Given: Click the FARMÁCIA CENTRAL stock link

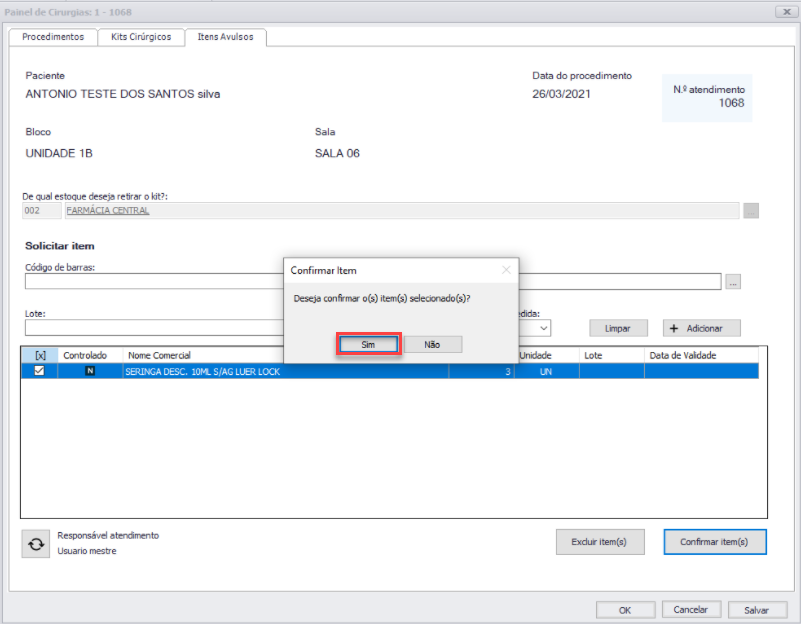Looking at the screenshot, I should pyautogui.click(x=108, y=210).
